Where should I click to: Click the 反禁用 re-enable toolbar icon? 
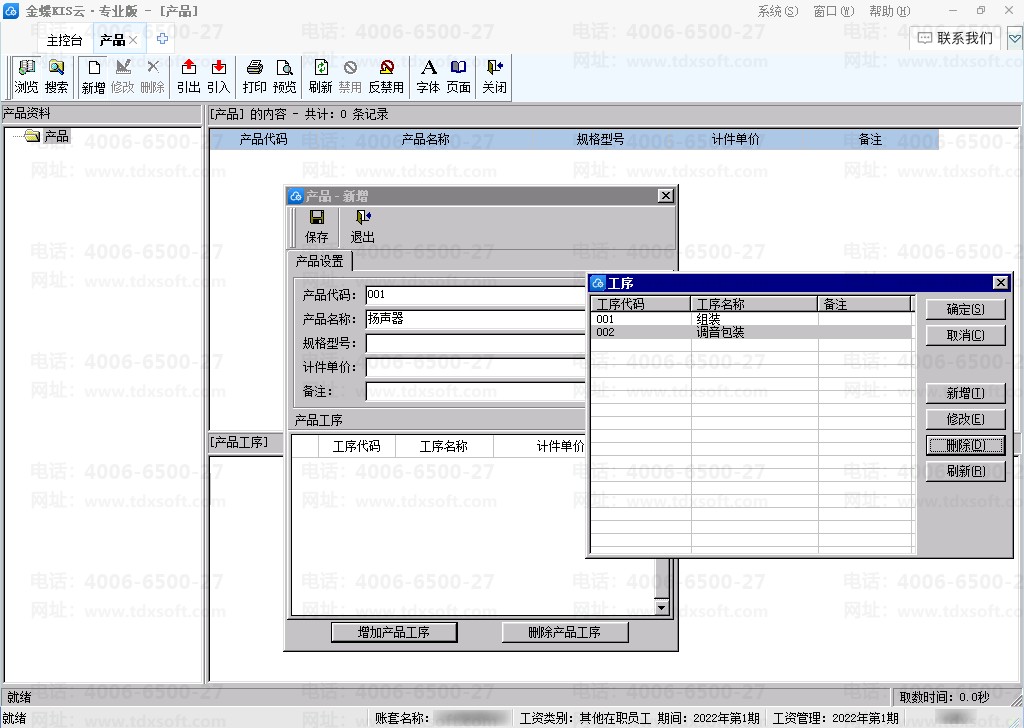pos(386,77)
